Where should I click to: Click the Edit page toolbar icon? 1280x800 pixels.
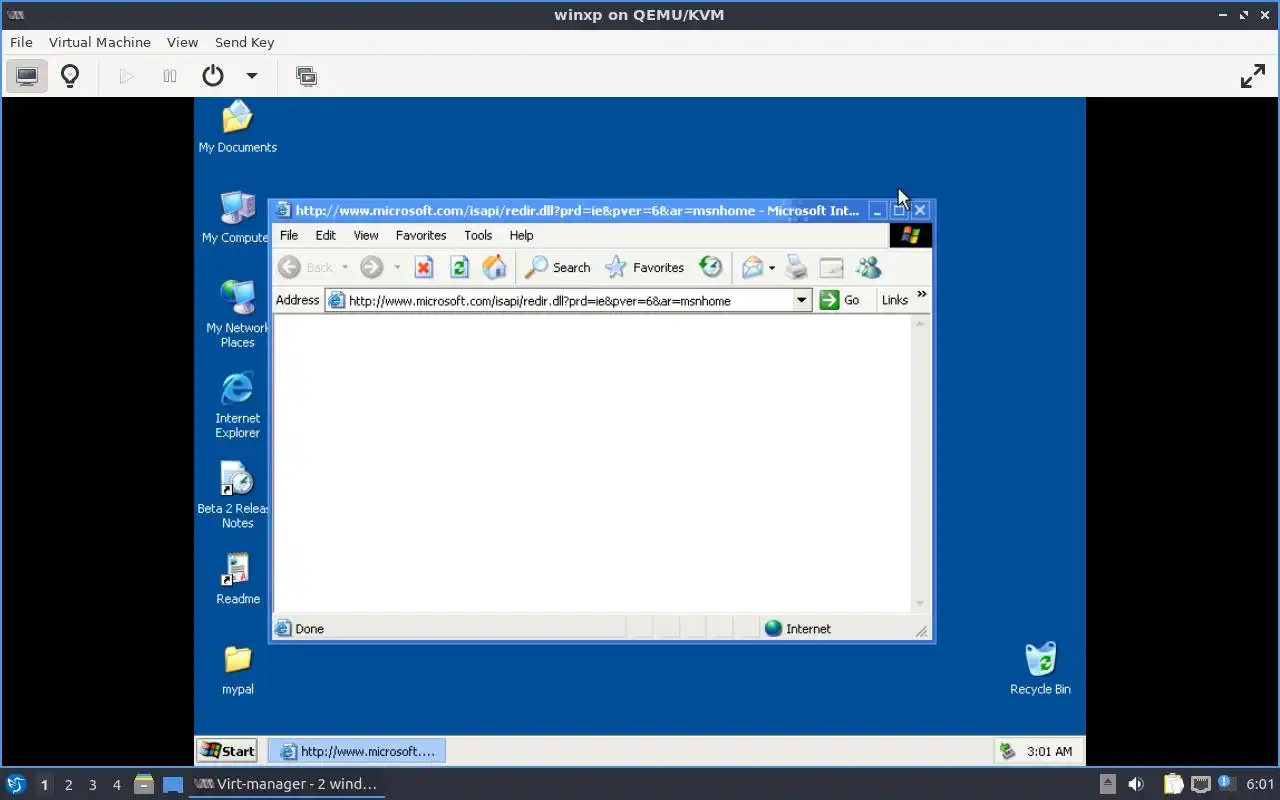tap(831, 267)
